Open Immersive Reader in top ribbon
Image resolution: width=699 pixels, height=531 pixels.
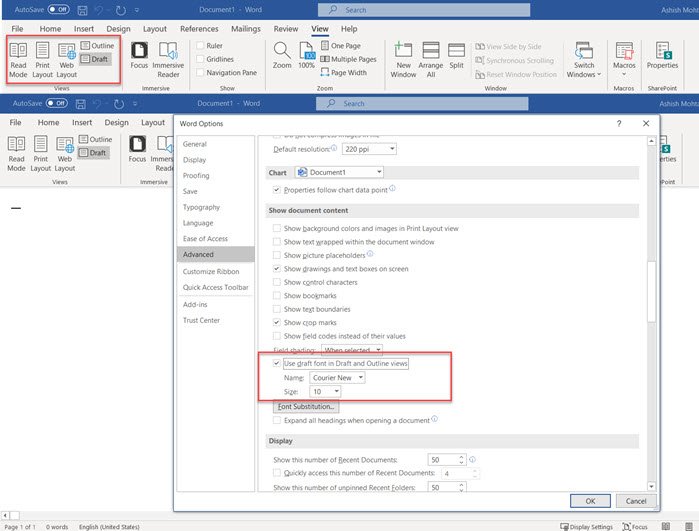pyautogui.click(x=168, y=60)
